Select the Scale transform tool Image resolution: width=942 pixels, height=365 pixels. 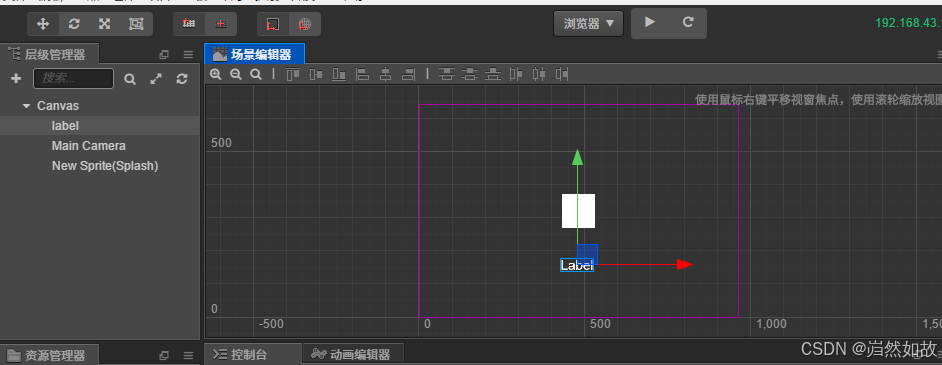click(105, 24)
